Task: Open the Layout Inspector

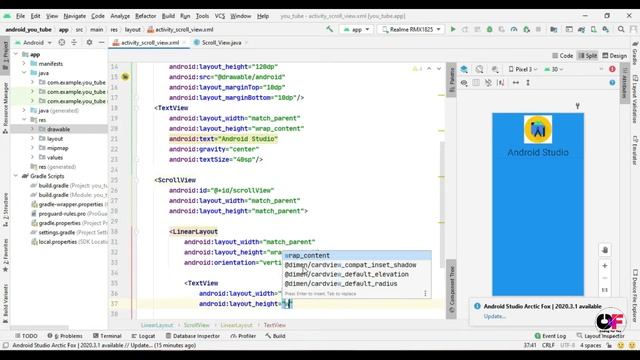Action: [600, 336]
